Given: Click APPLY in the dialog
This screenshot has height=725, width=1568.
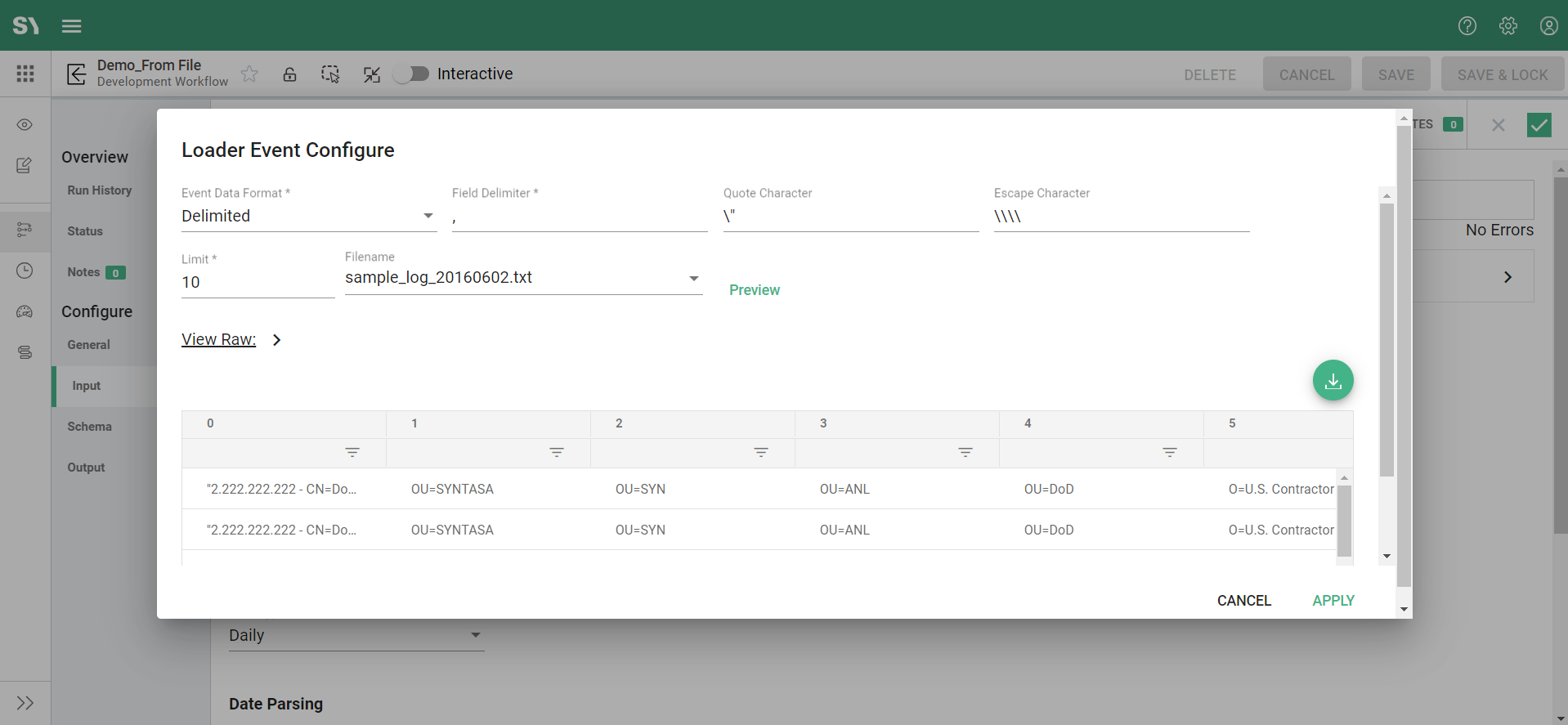Looking at the screenshot, I should [x=1333, y=601].
